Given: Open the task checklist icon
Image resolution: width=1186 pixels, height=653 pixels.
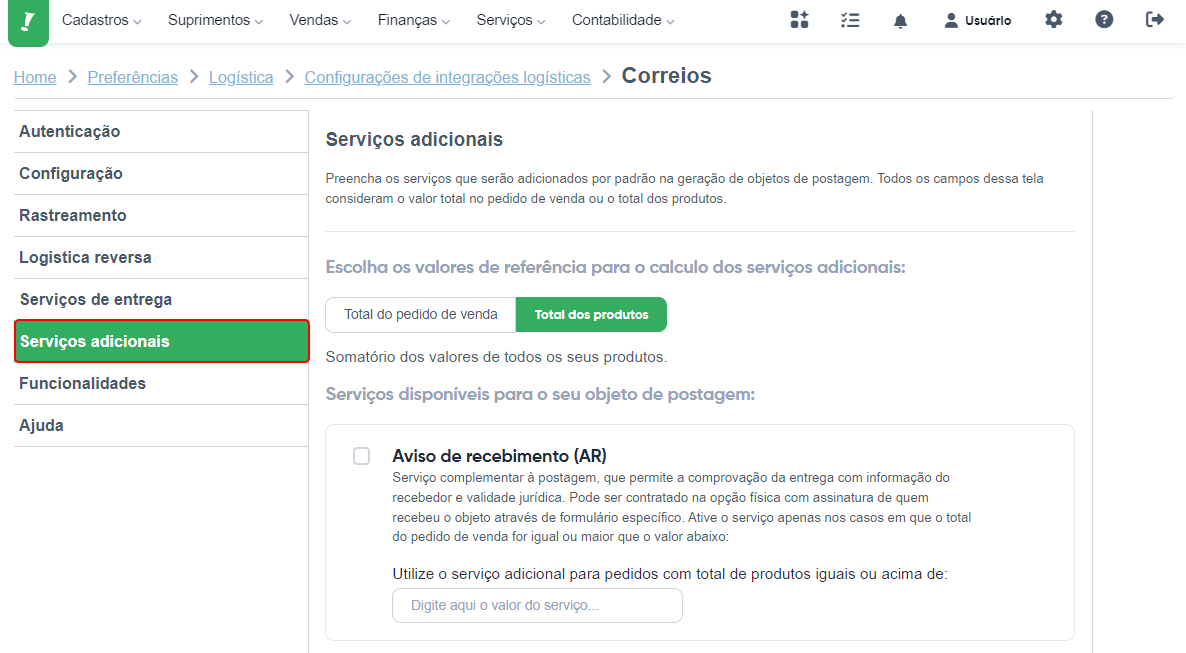Looking at the screenshot, I should tap(850, 20).
